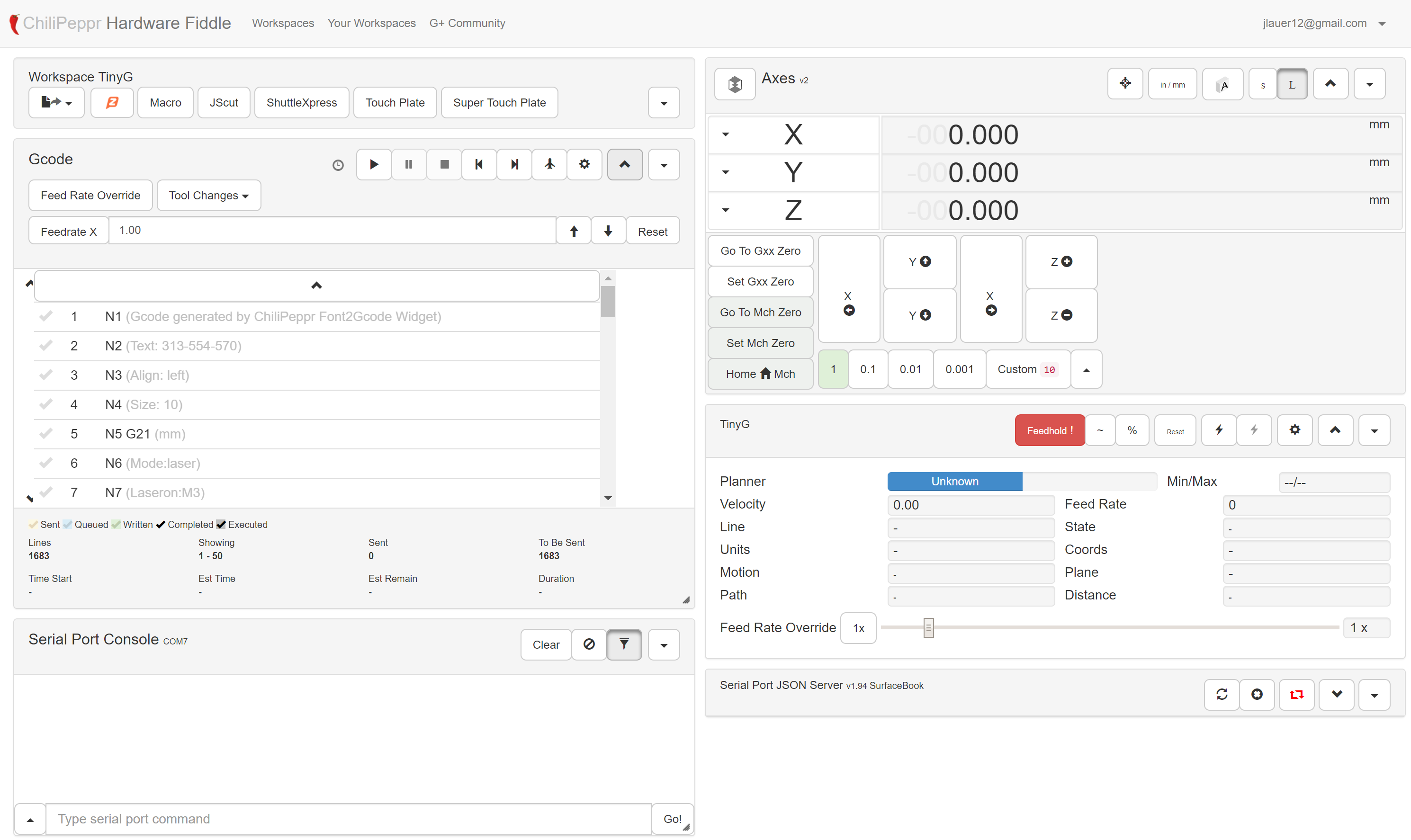This screenshot has width=1411, height=840.
Task: Open the Tool Changes dropdown
Action: point(208,196)
